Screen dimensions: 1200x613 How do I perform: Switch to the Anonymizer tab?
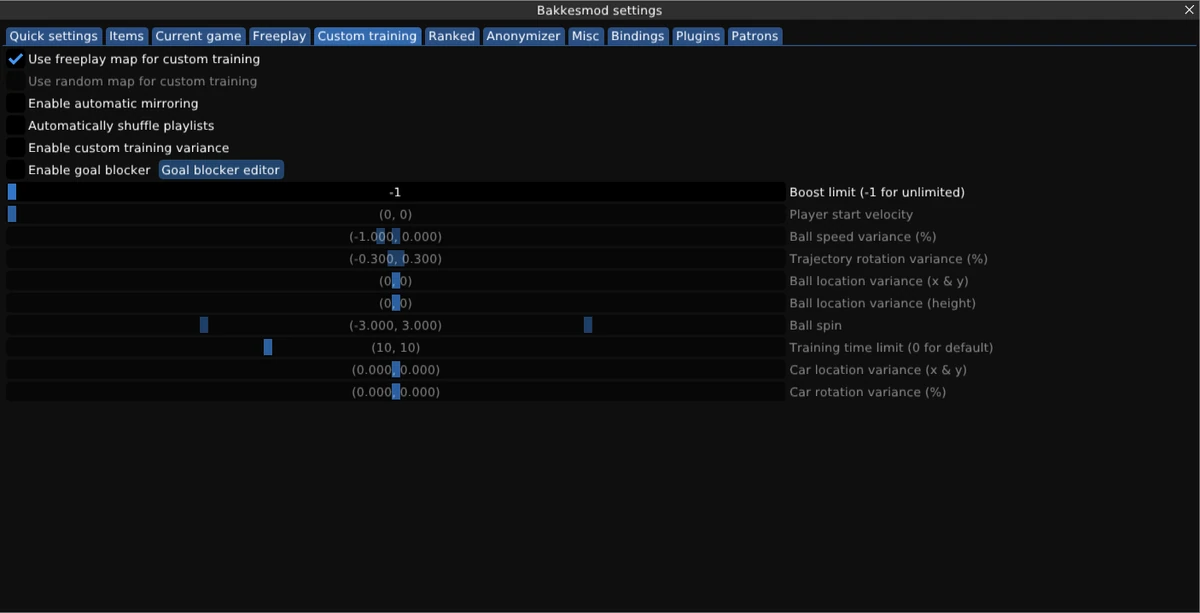coord(523,35)
